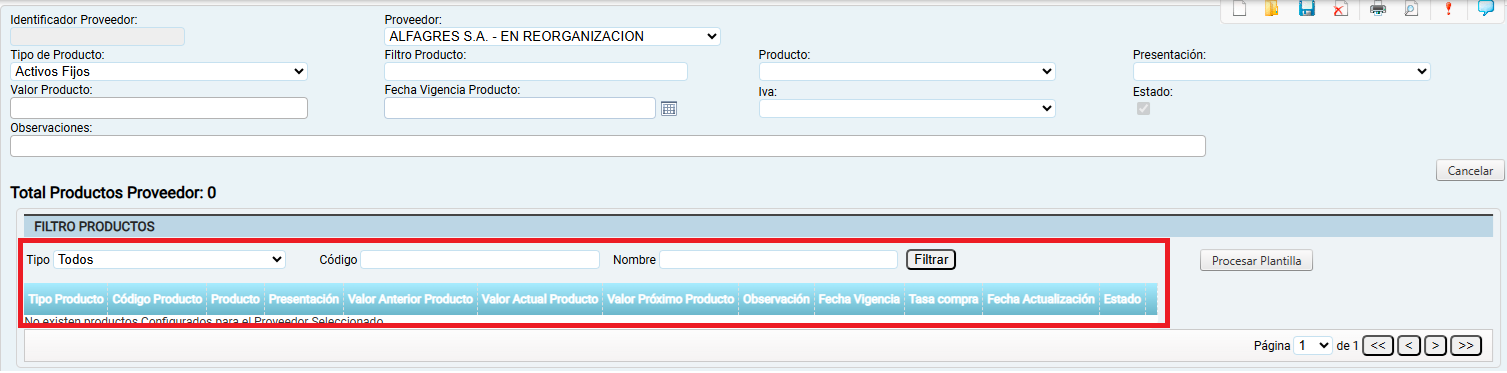The image size is (1507, 373).
Task: Click the Procesar Plantilla button
Action: 1256,261
